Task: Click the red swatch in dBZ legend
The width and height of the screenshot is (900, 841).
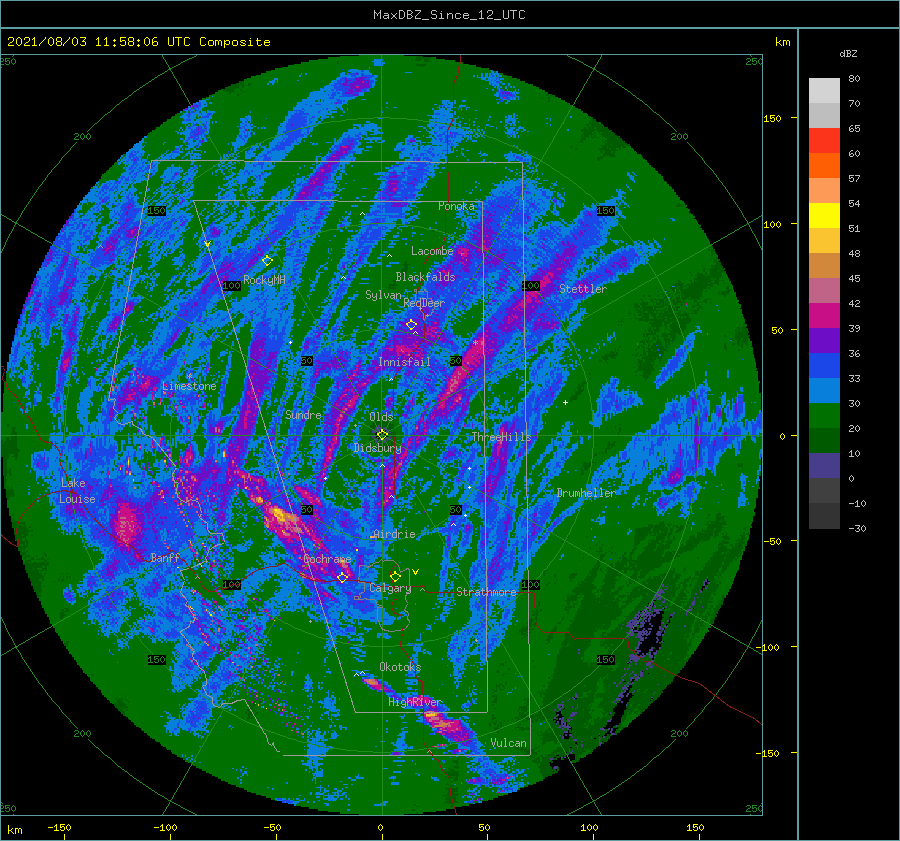Action: click(x=824, y=141)
